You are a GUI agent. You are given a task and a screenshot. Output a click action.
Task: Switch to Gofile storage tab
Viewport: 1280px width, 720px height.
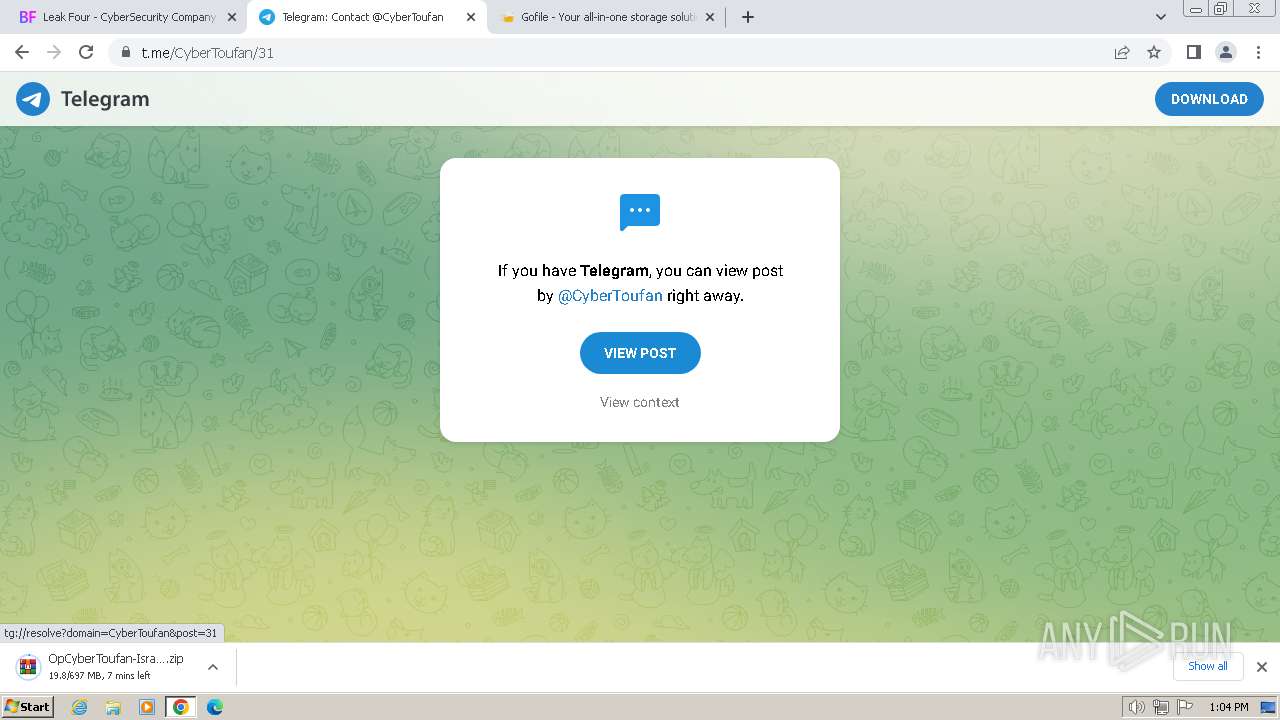tap(607, 17)
